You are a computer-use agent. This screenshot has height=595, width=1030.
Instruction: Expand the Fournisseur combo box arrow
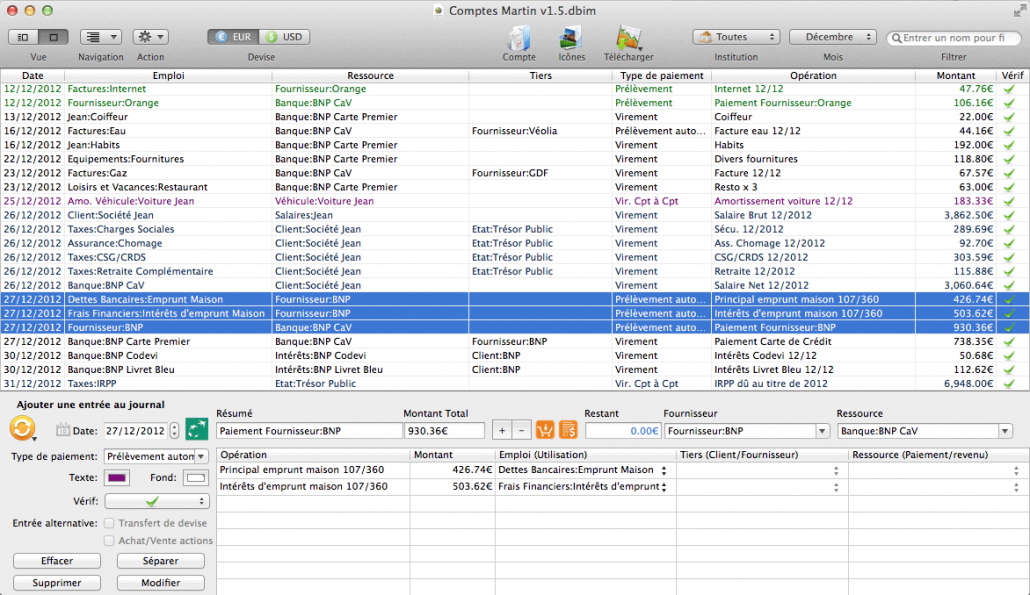(822, 431)
